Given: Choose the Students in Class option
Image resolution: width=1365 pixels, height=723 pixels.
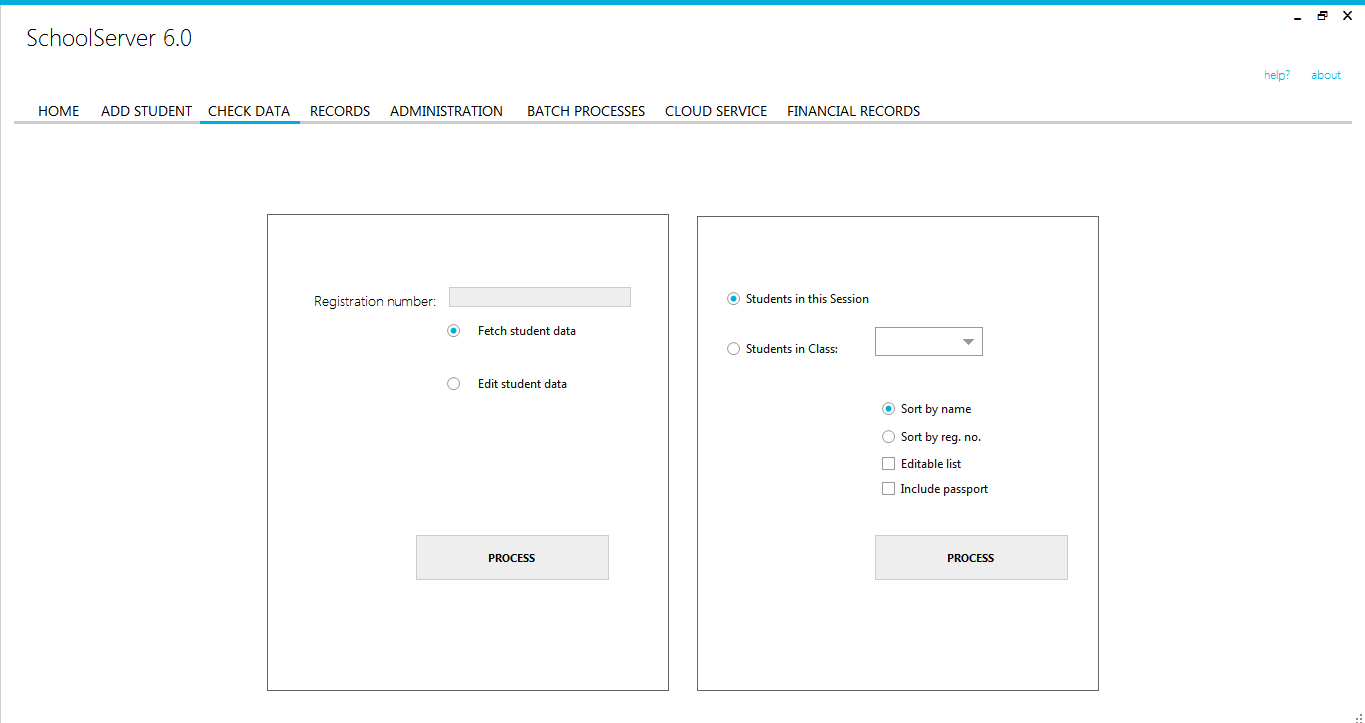Looking at the screenshot, I should click(733, 348).
